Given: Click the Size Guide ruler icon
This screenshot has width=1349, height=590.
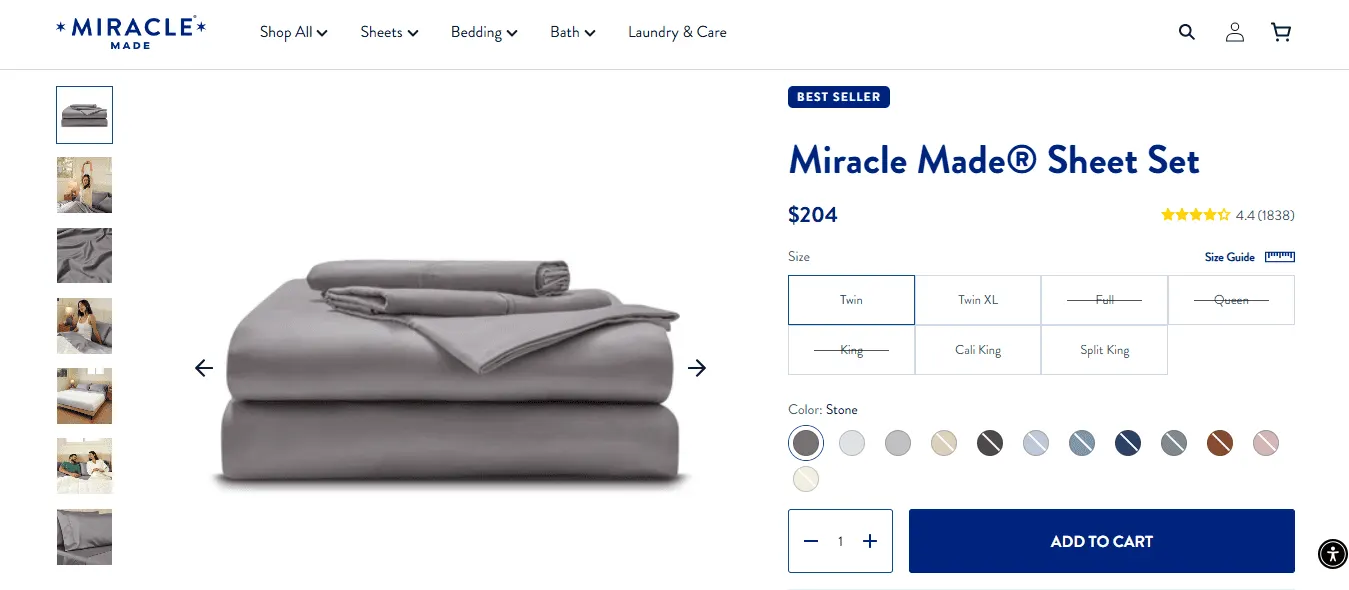Looking at the screenshot, I should pos(1280,257).
